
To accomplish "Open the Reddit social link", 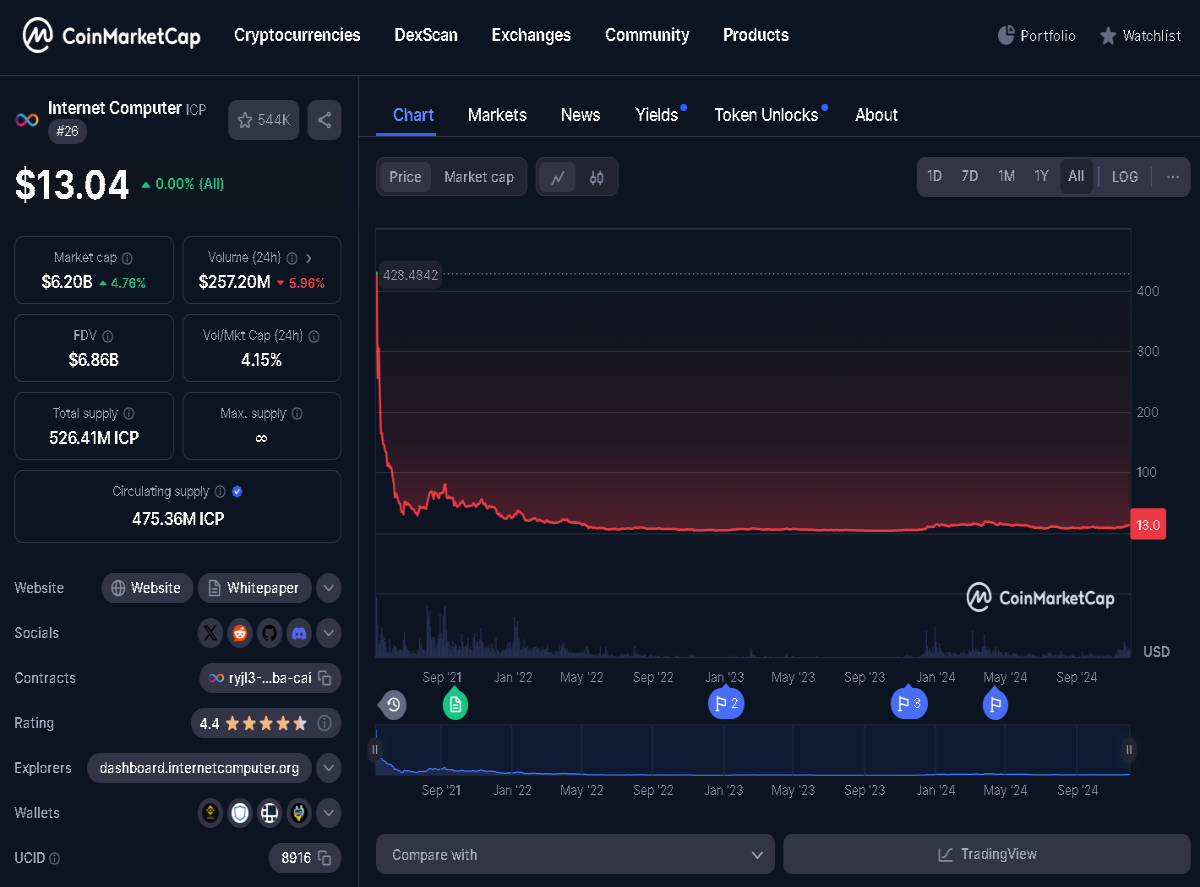I will point(239,633).
